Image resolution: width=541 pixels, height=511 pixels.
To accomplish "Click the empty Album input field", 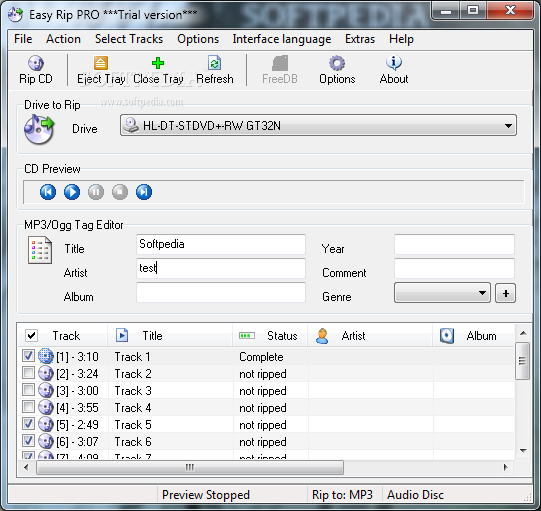I will pos(221,292).
